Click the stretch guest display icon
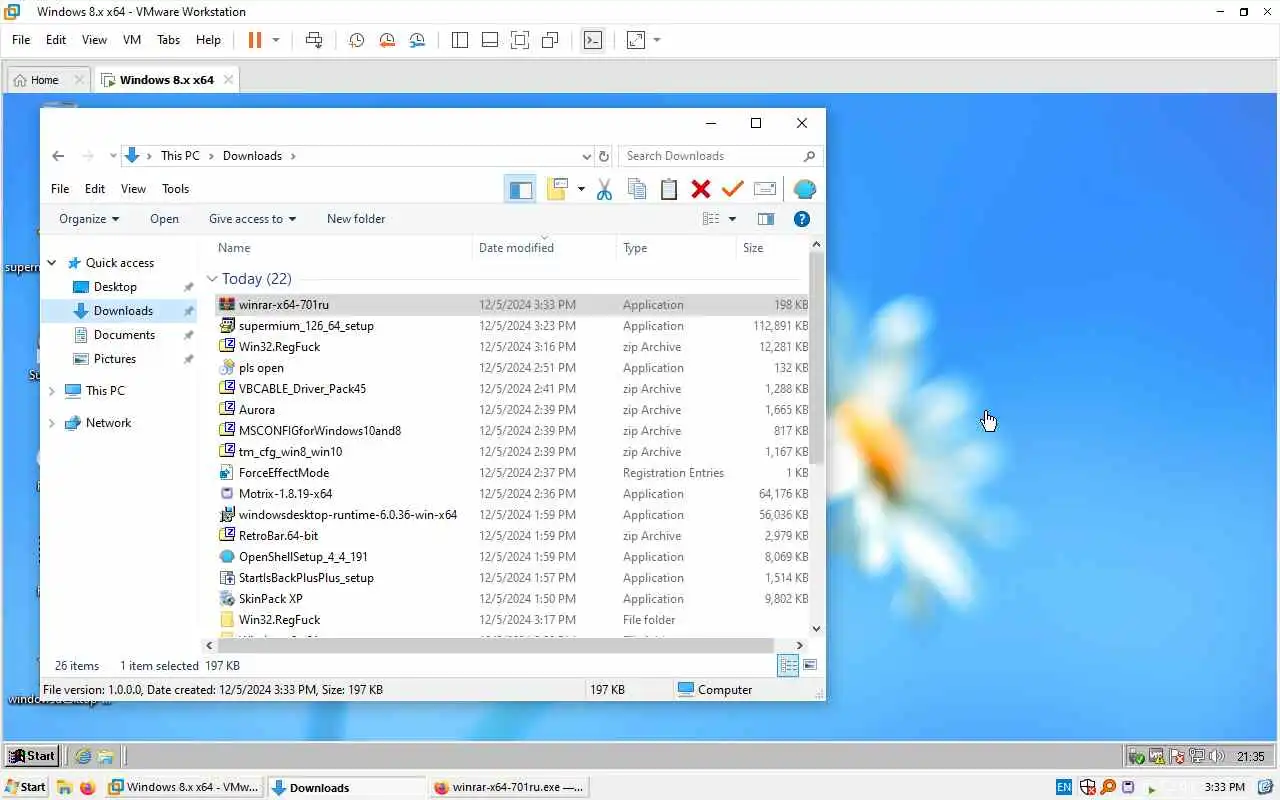1280x800 pixels. 636,40
